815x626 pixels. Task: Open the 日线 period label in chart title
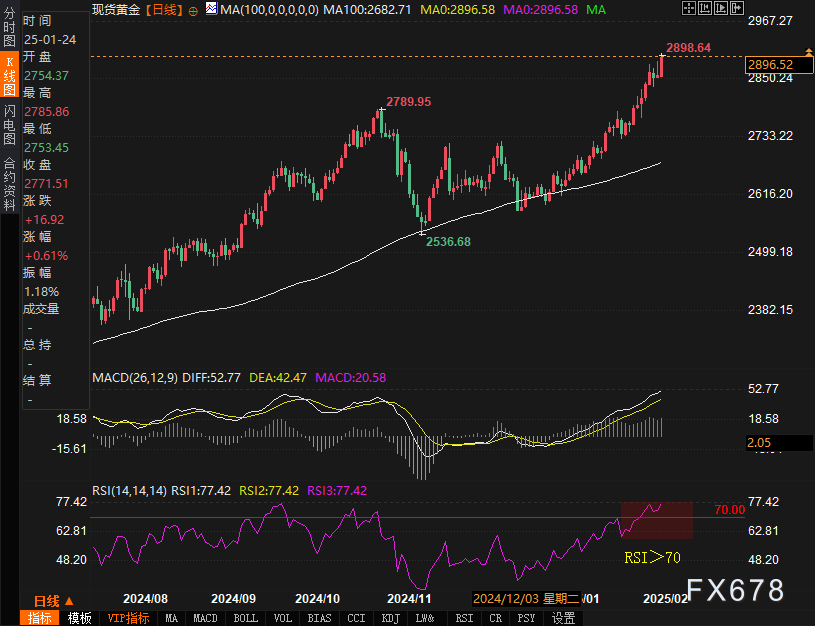[164, 9]
